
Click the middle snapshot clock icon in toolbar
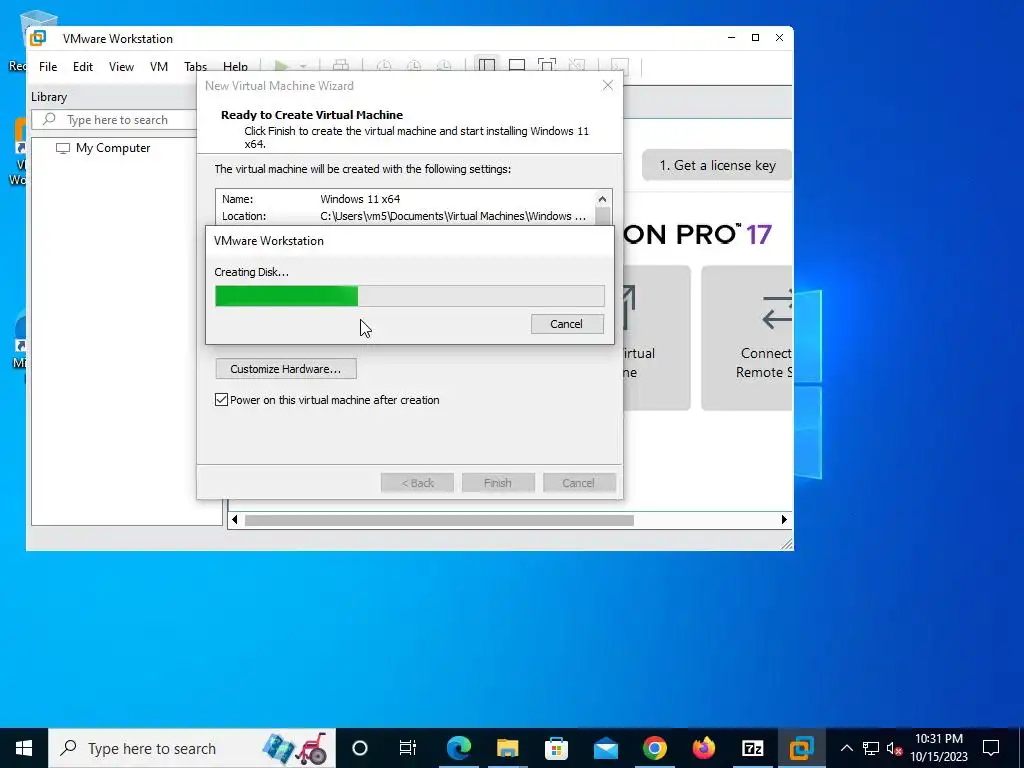click(414, 65)
